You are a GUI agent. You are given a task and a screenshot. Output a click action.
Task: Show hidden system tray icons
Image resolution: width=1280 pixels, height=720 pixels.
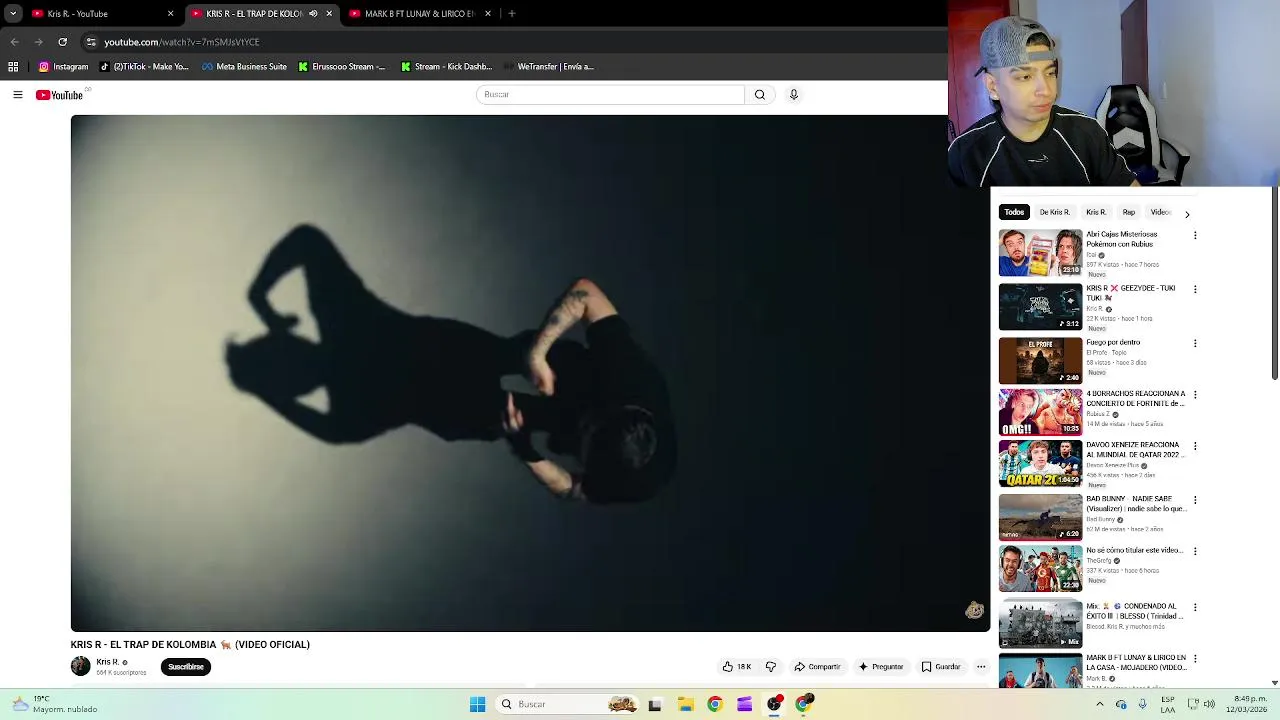point(1100,704)
